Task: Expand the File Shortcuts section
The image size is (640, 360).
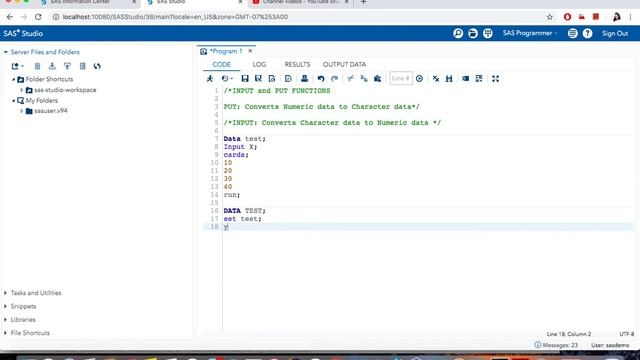Action: tap(5, 333)
